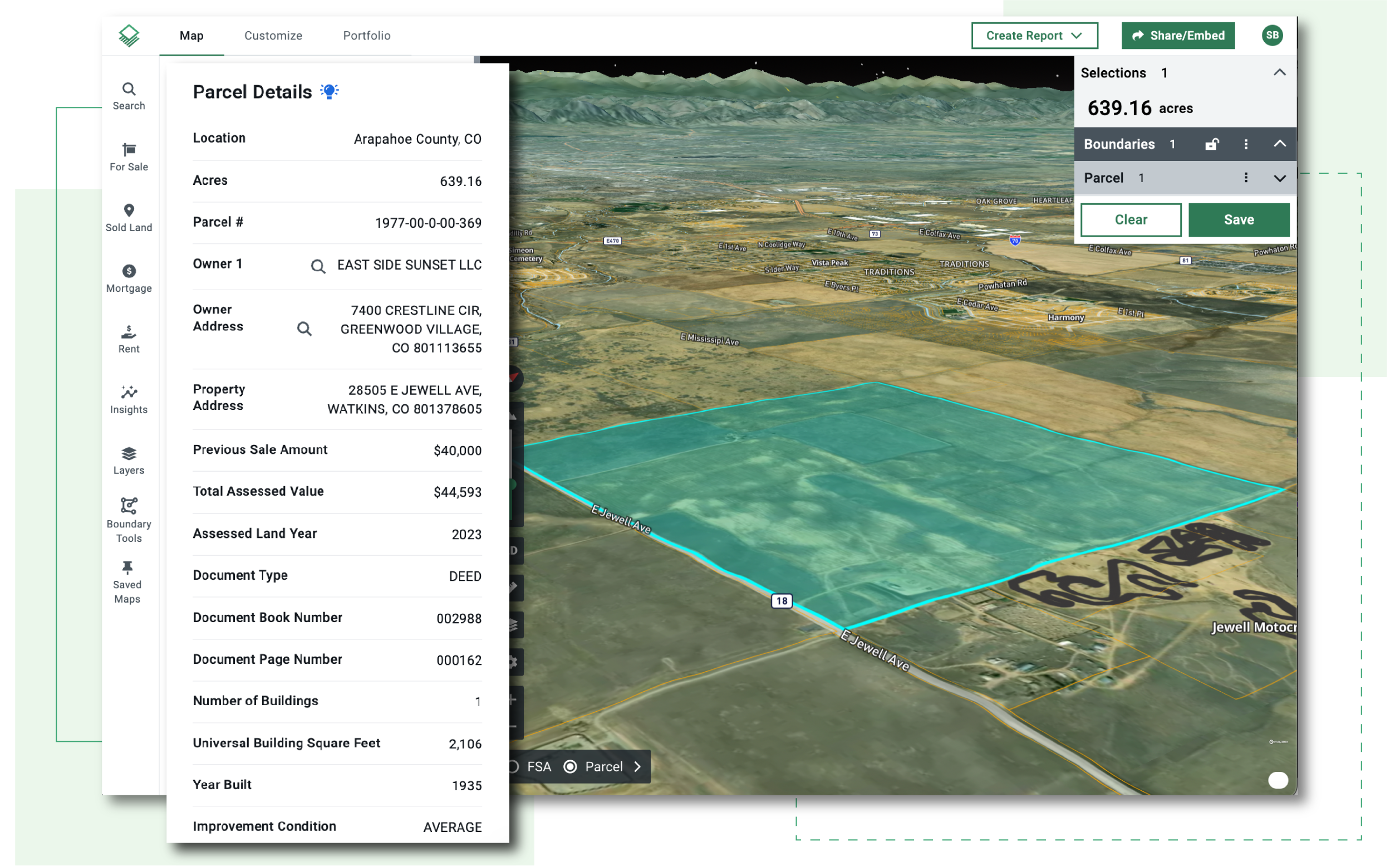Click the Highway 18 shield marker
This screenshot has width=1400, height=866.
point(782,601)
